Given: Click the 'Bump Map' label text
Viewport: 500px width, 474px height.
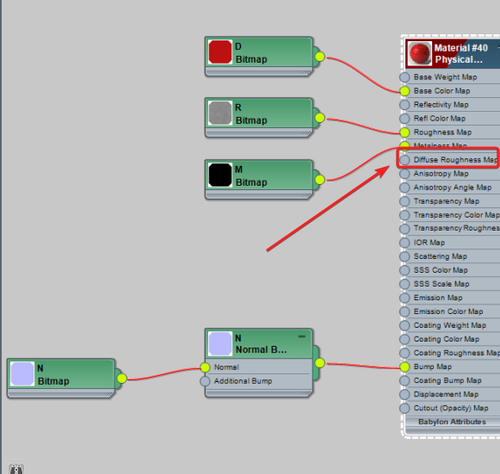Looking at the screenshot, I should tap(433, 367).
